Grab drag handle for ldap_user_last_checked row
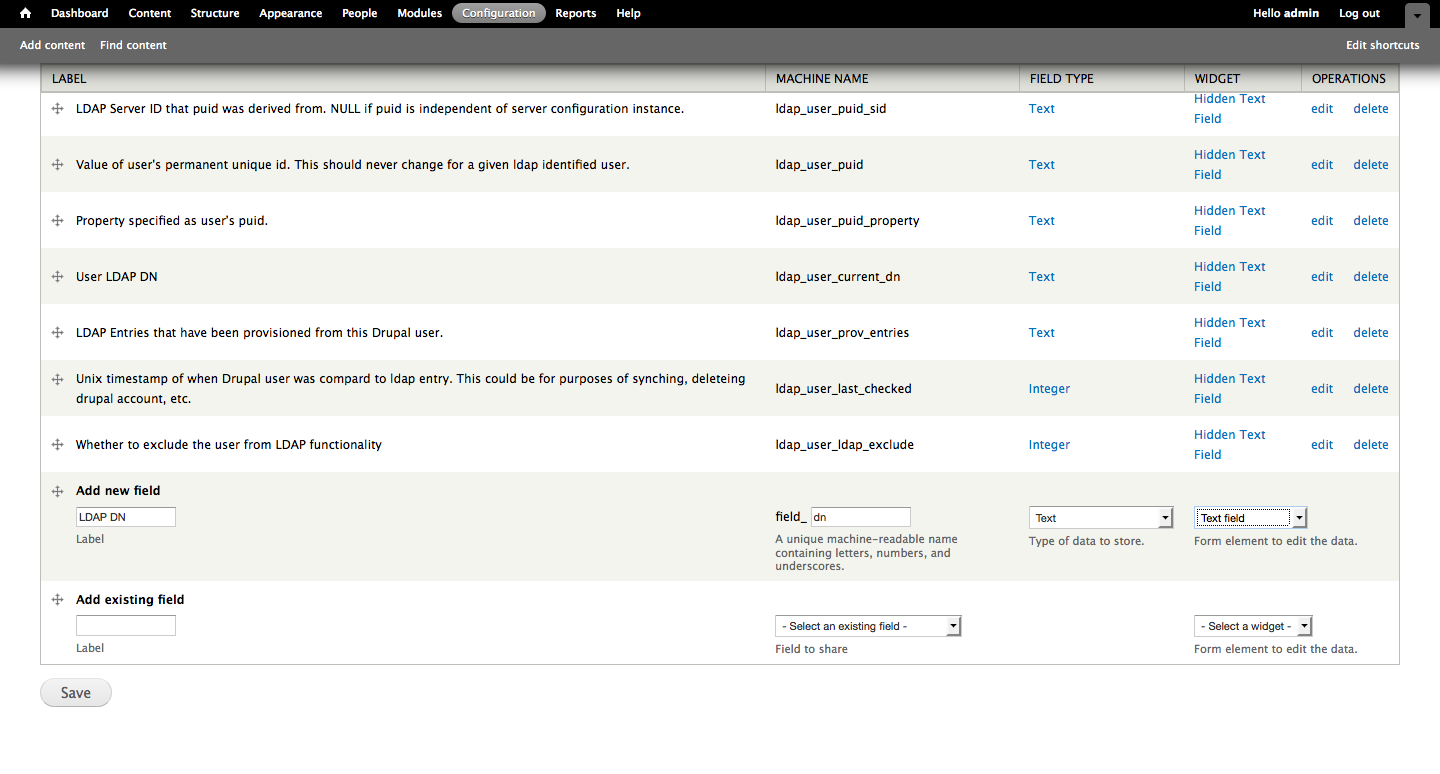Image resolution: width=1440 pixels, height=774 pixels. coord(58,379)
